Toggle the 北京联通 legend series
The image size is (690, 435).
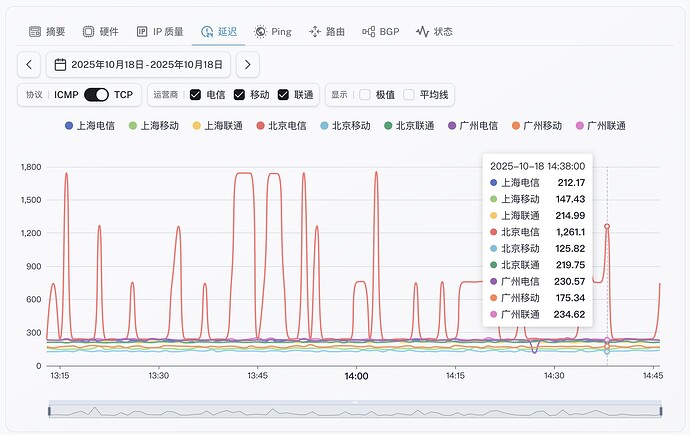click(x=409, y=126)
